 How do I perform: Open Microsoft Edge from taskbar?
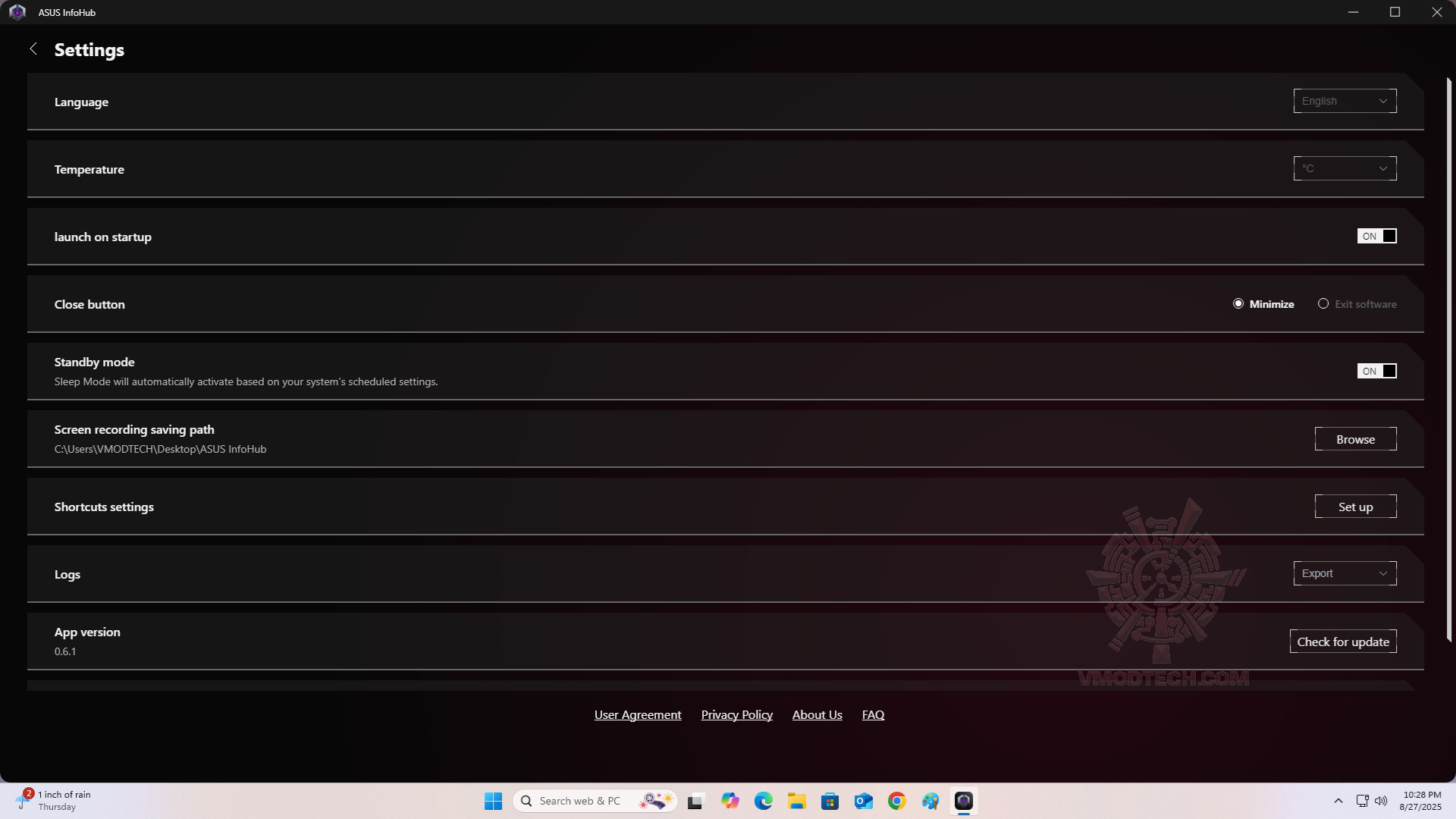[x=763, y=801]
